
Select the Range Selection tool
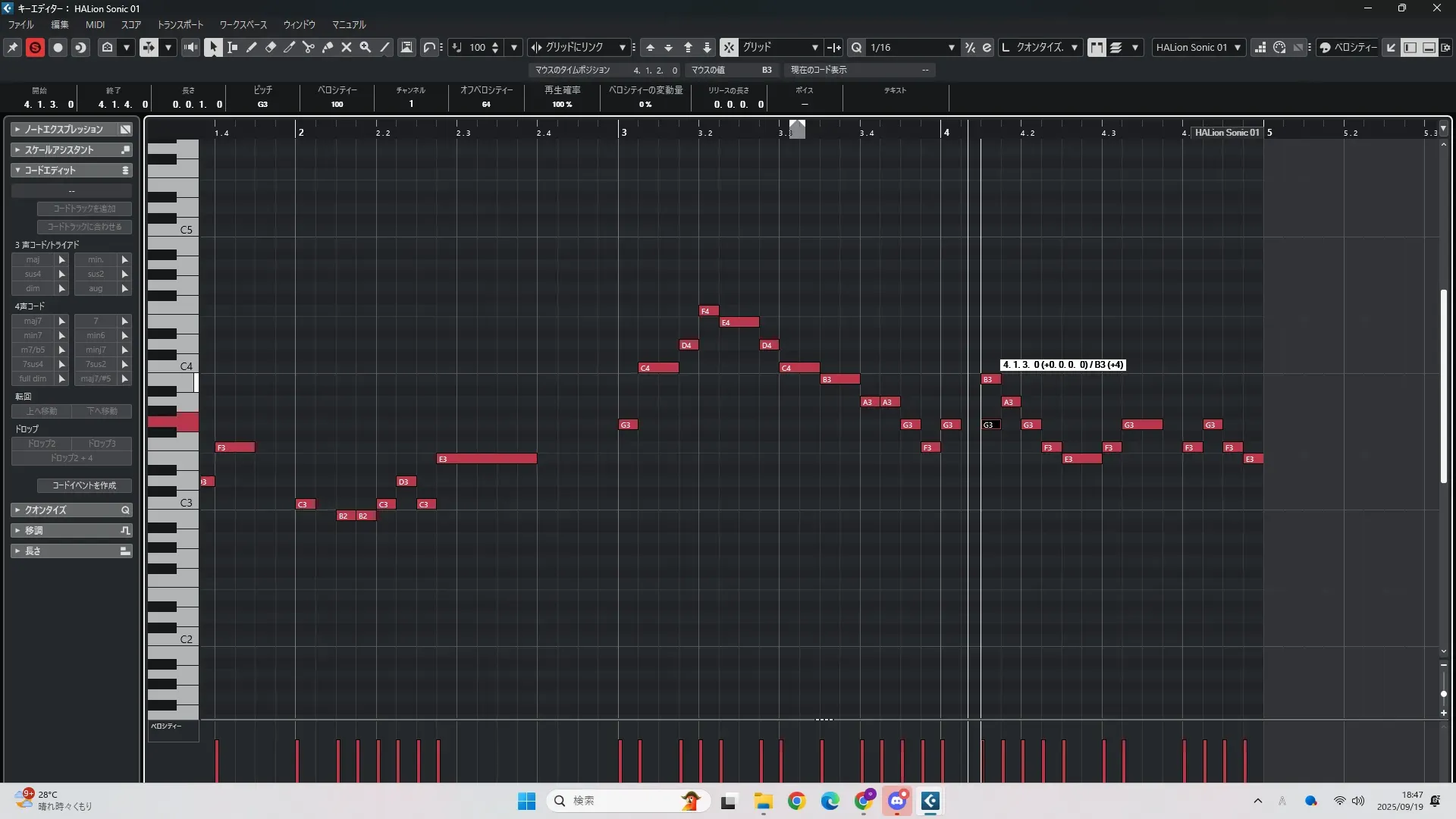click(233, 47)
